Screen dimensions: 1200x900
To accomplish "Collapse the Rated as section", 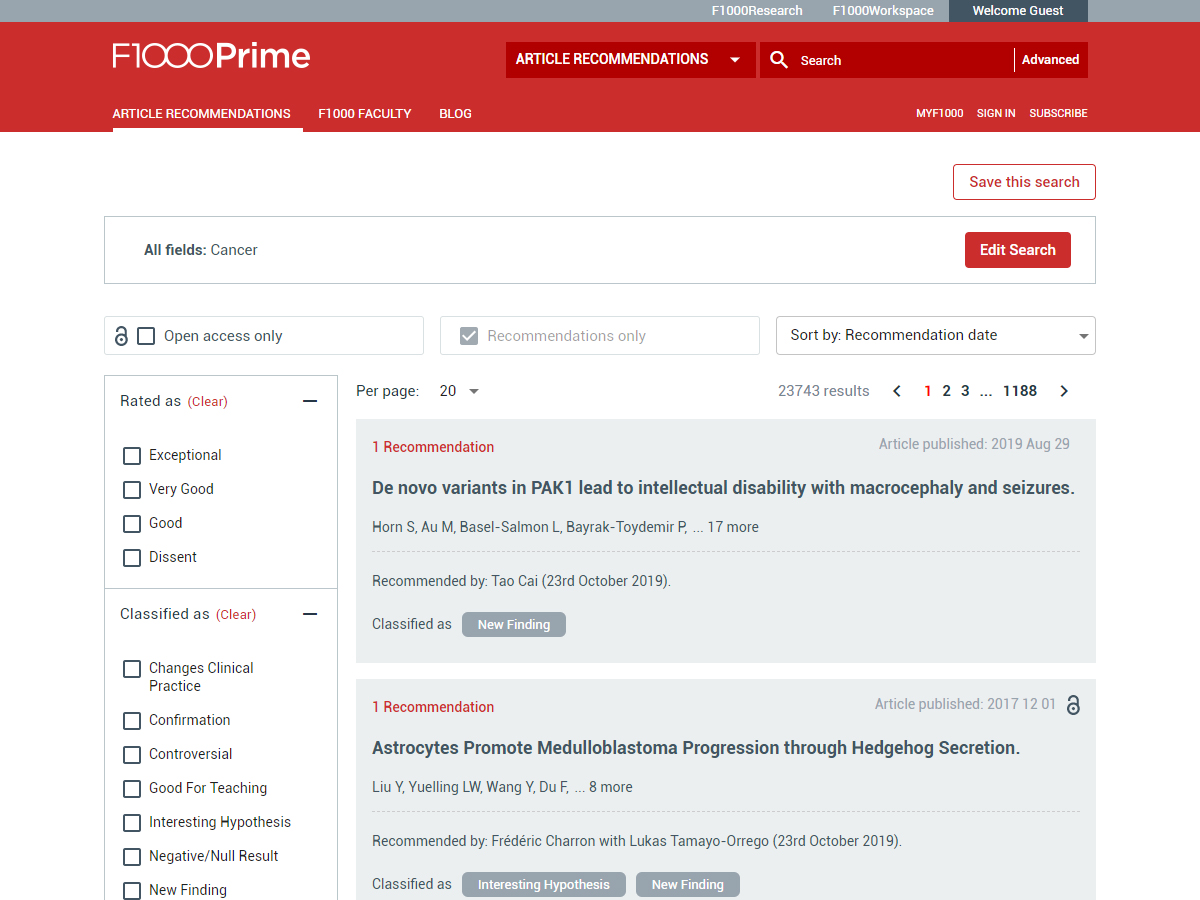I will pyautogui.click(x=310, y=401).
